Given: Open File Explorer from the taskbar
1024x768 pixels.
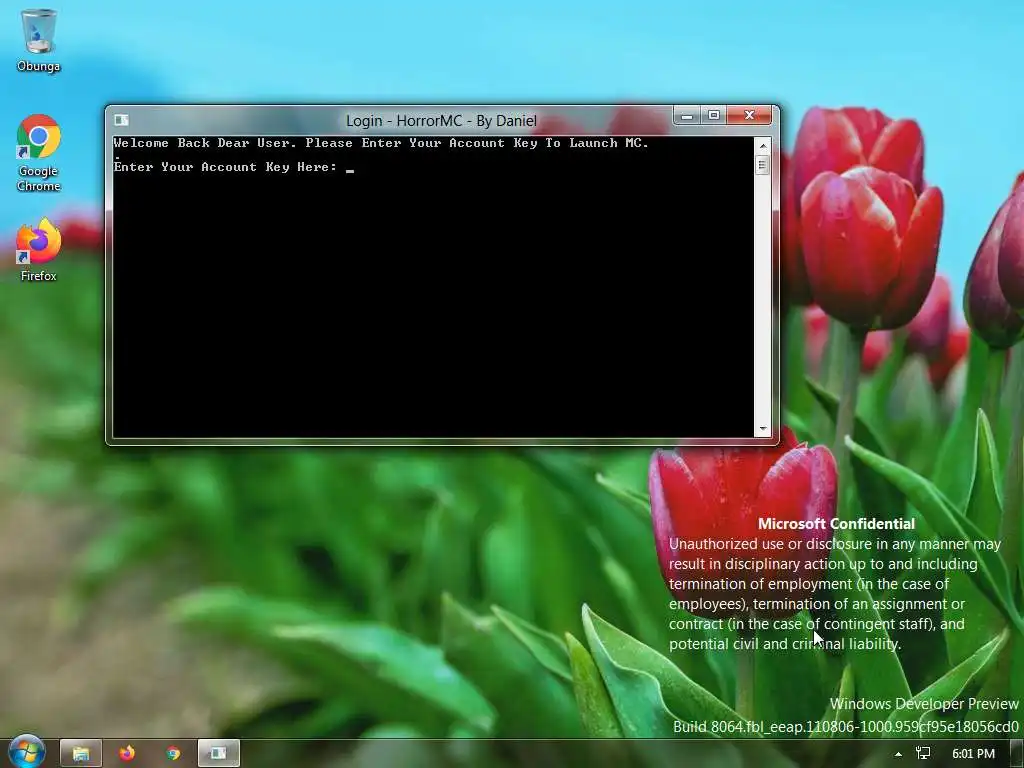Looking at the screenshot, I should click(81, 754).
